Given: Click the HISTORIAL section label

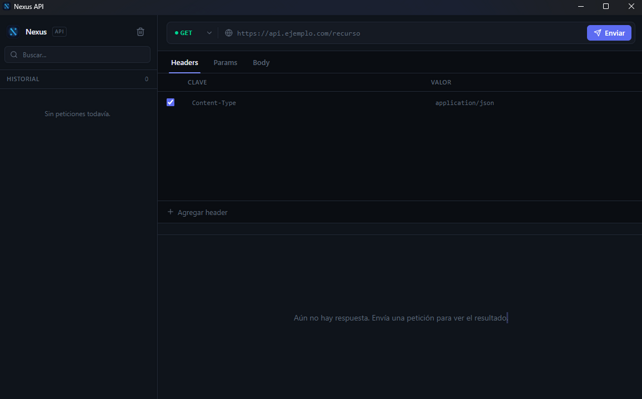Looking at the screenshot, I should 23,79.
